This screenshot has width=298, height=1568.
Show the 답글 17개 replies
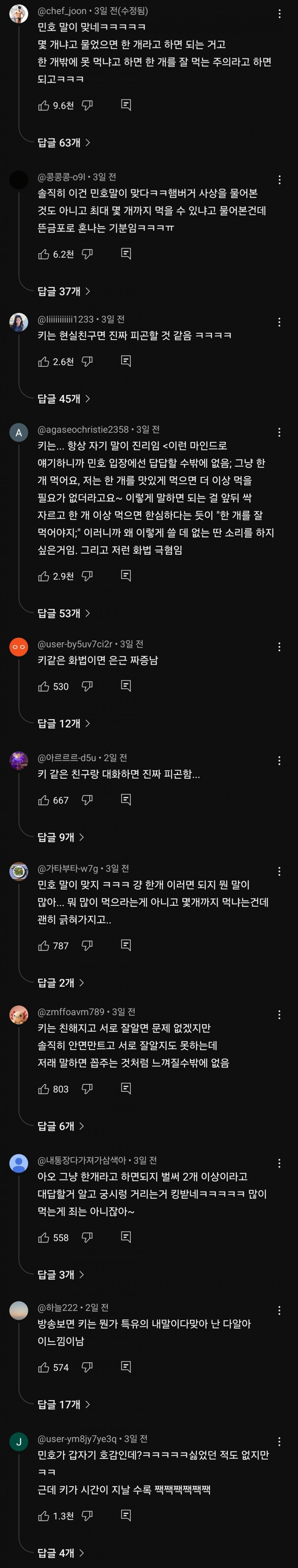[x=64, y=1404]
